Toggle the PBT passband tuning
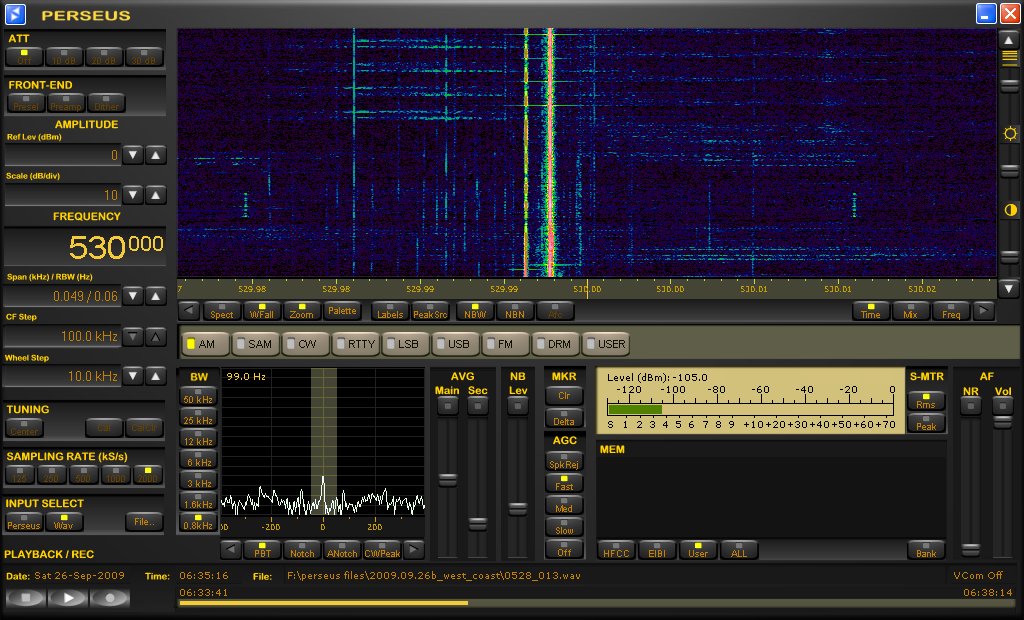The height and width of the screenshot is (620, 1024). point(263,550)
